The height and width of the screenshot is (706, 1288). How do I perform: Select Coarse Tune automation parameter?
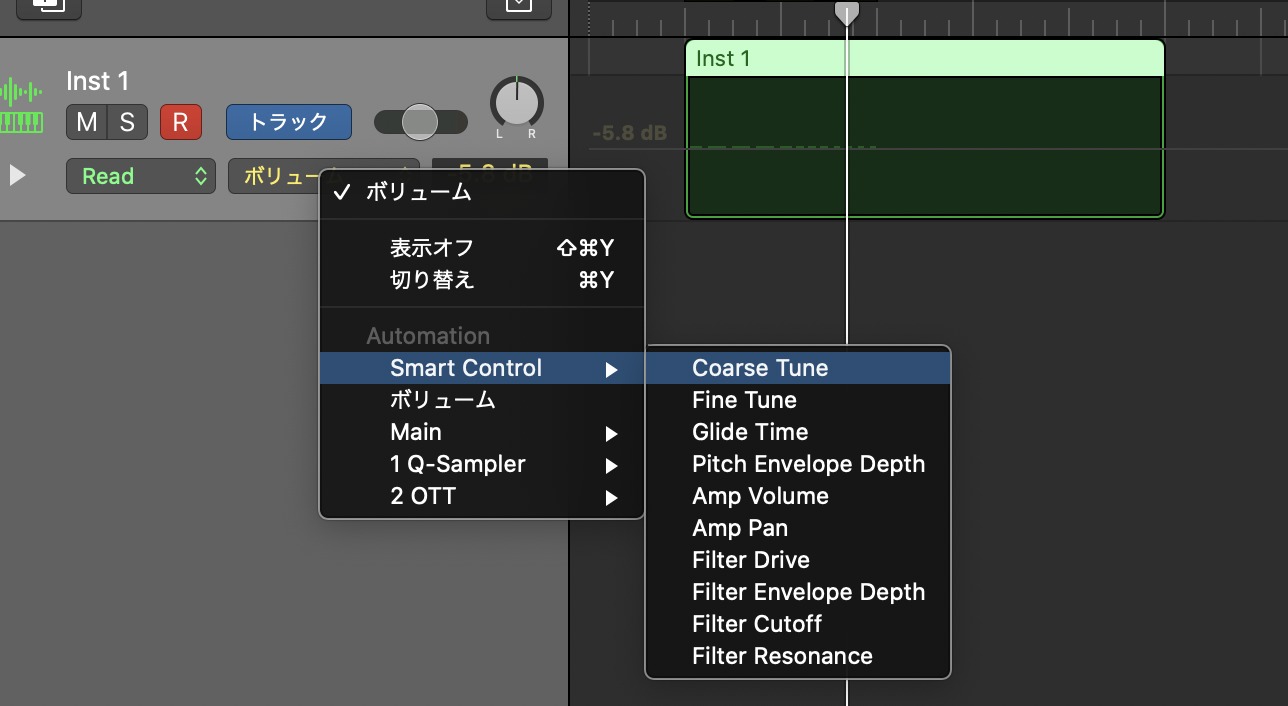point(760,368)
